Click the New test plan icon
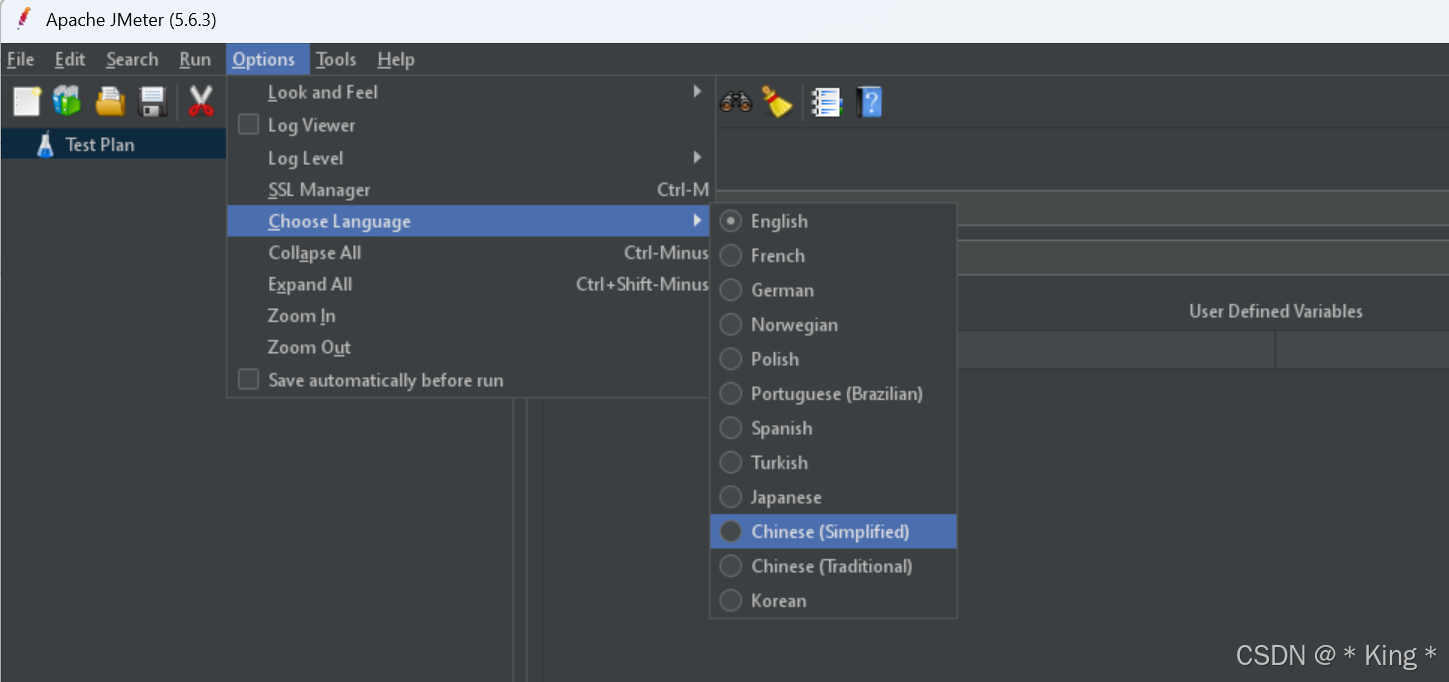1449x682 pixels. pos(27,101)
